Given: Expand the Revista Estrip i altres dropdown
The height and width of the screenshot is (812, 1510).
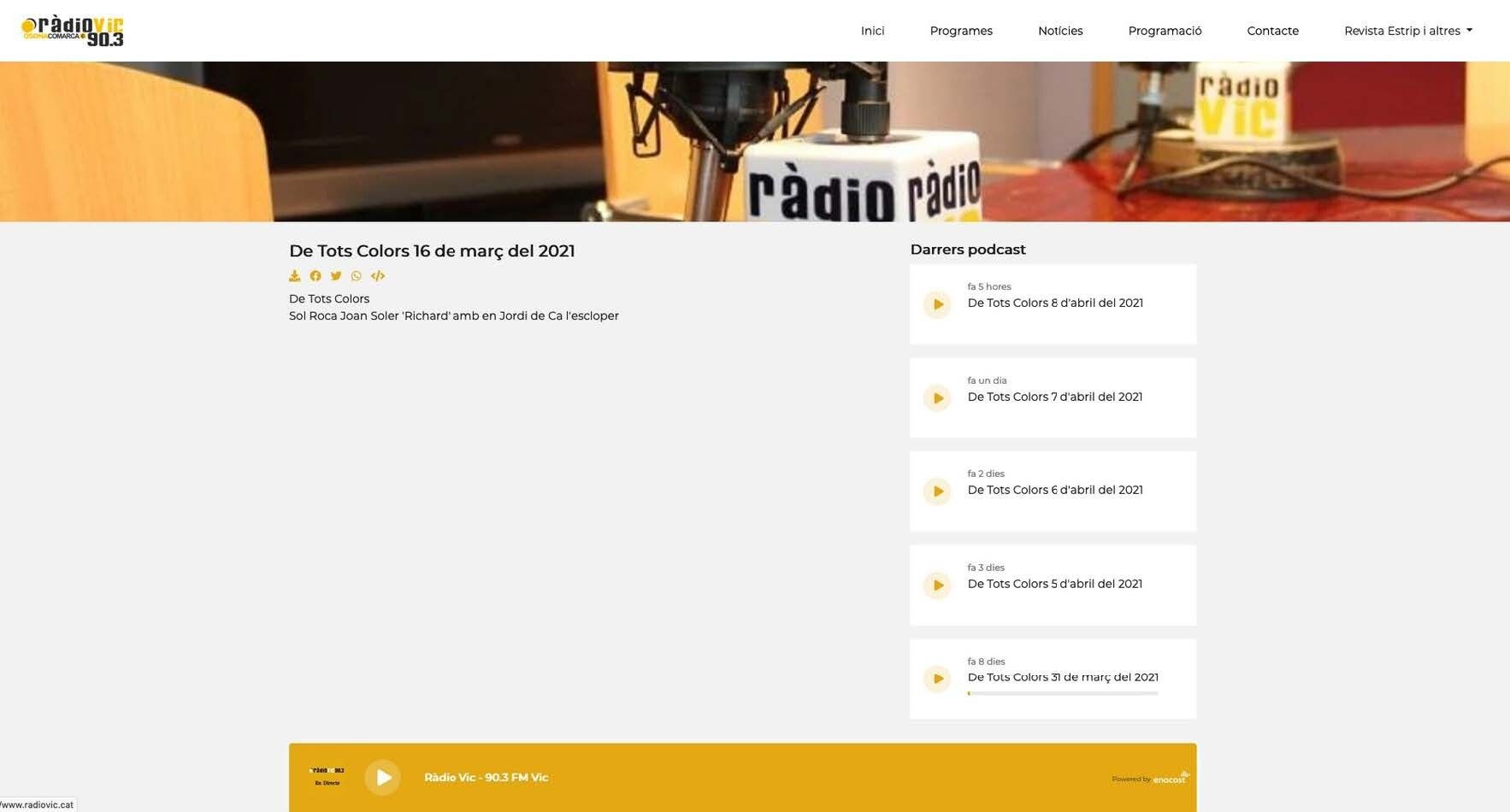Looking at the screenshot, I should coord(1407,31).
